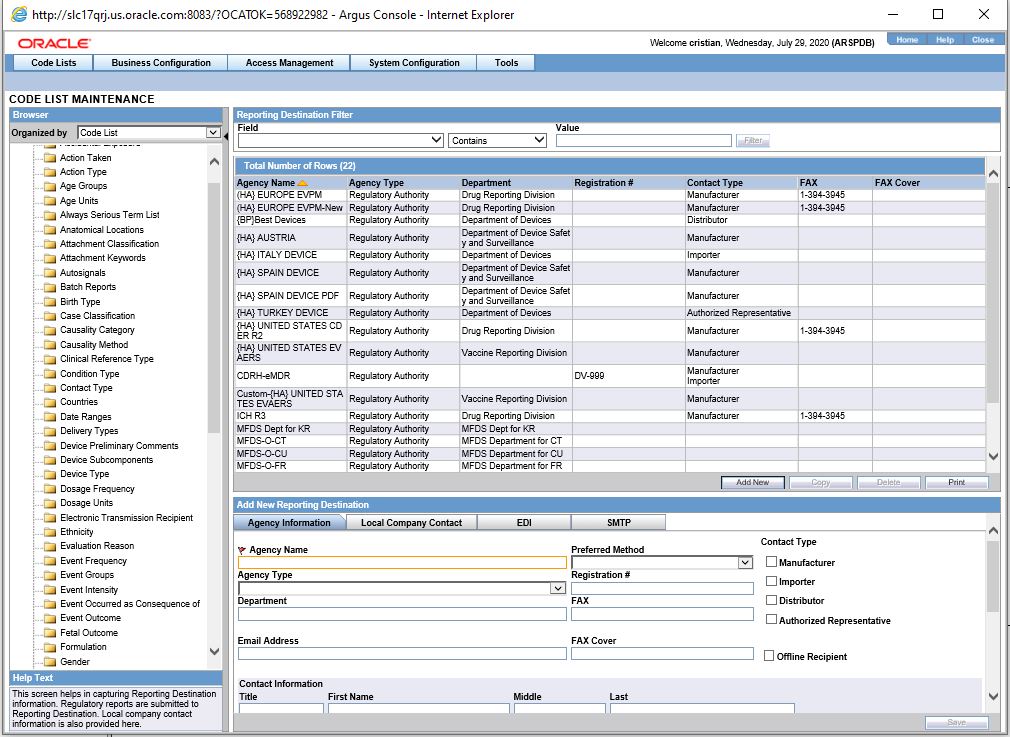Viewport: 1010px width, 737px height.
Task: Click the Action Taken folder icon
Action: point(49,158)
